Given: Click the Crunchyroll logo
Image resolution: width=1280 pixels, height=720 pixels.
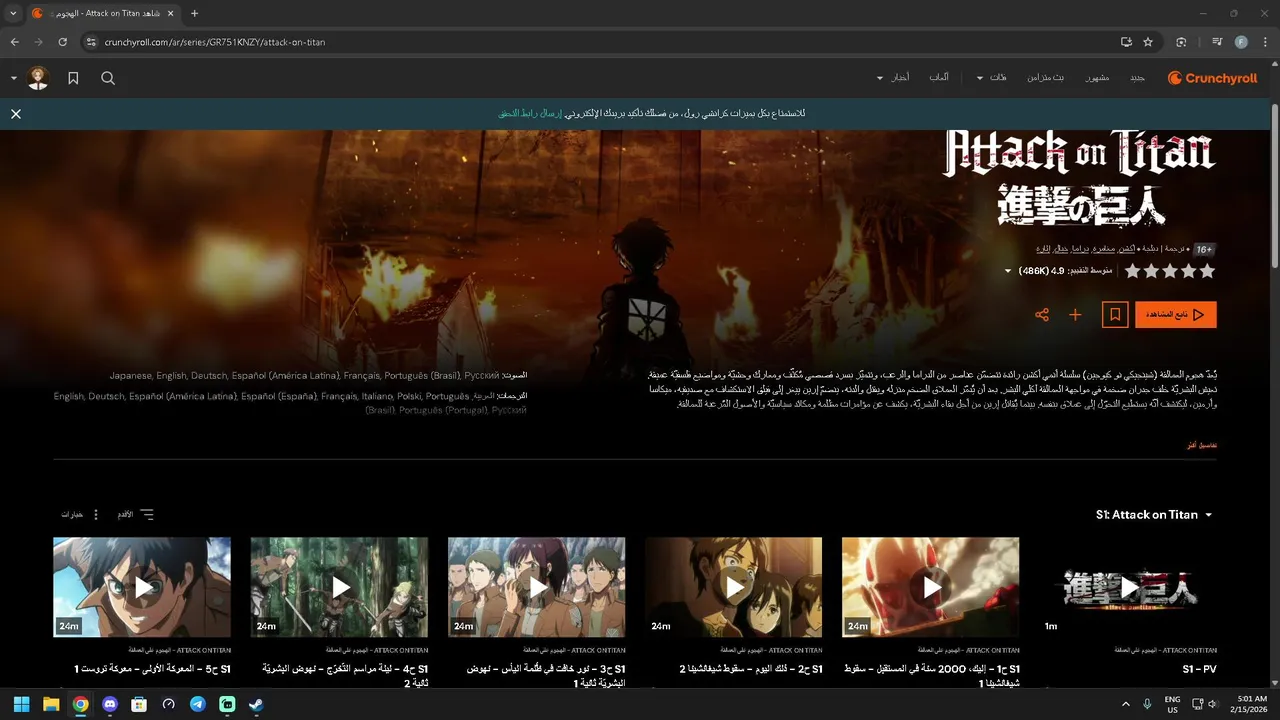Looking at the screenshot, I should (x=1212, y=78).
